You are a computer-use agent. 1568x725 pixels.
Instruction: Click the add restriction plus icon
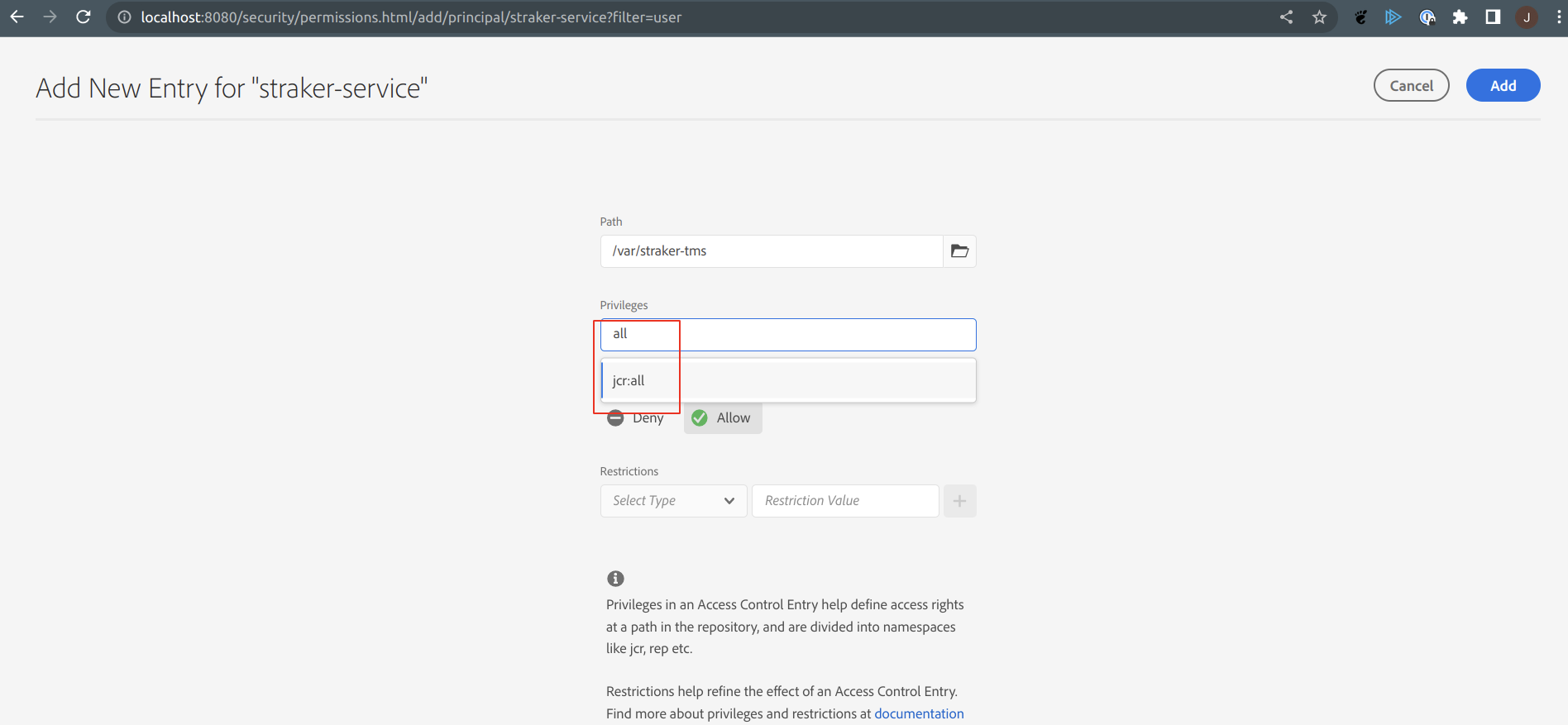tap(959, 501)
